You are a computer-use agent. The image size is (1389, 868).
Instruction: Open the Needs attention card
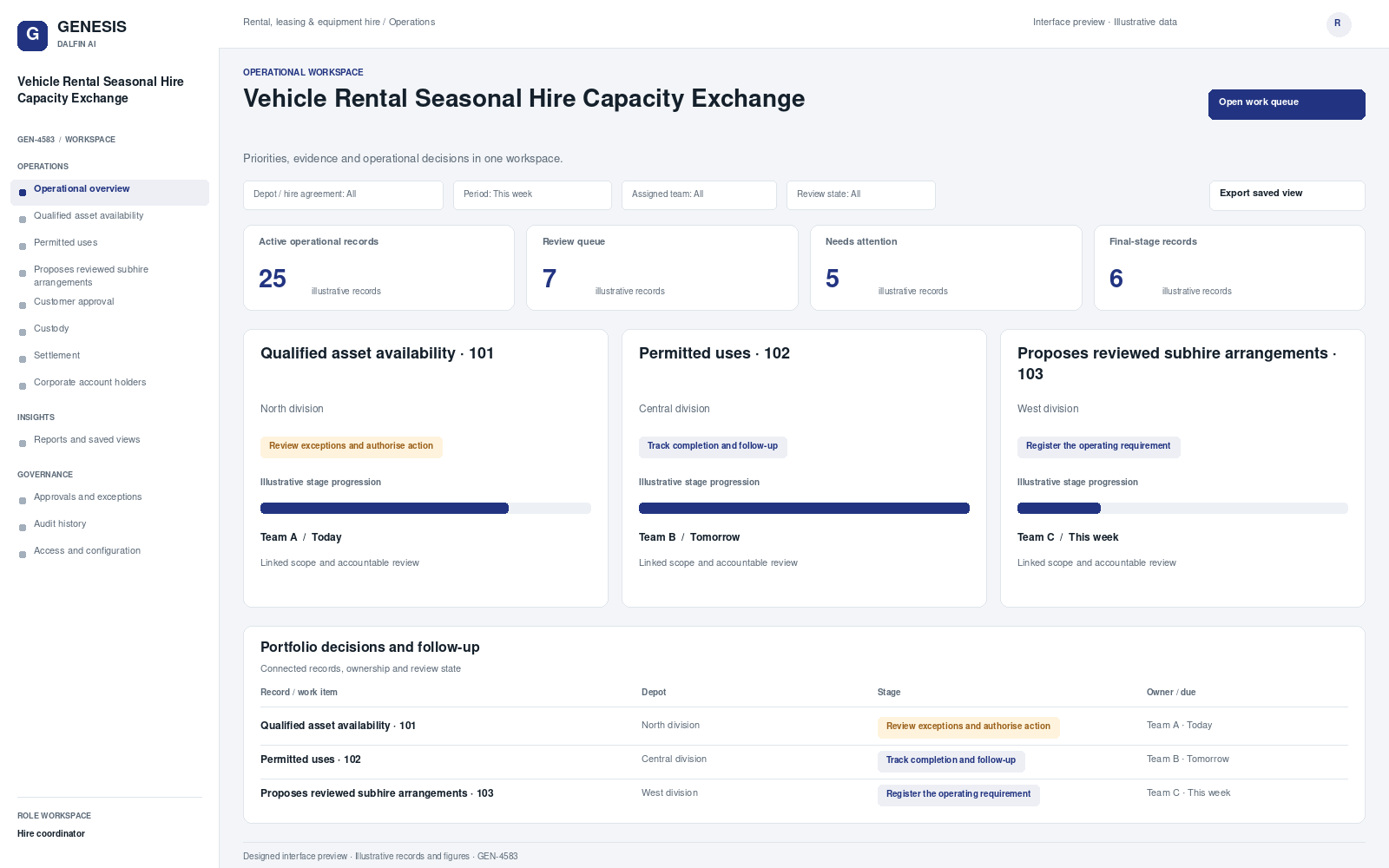[x=946, y=267]
